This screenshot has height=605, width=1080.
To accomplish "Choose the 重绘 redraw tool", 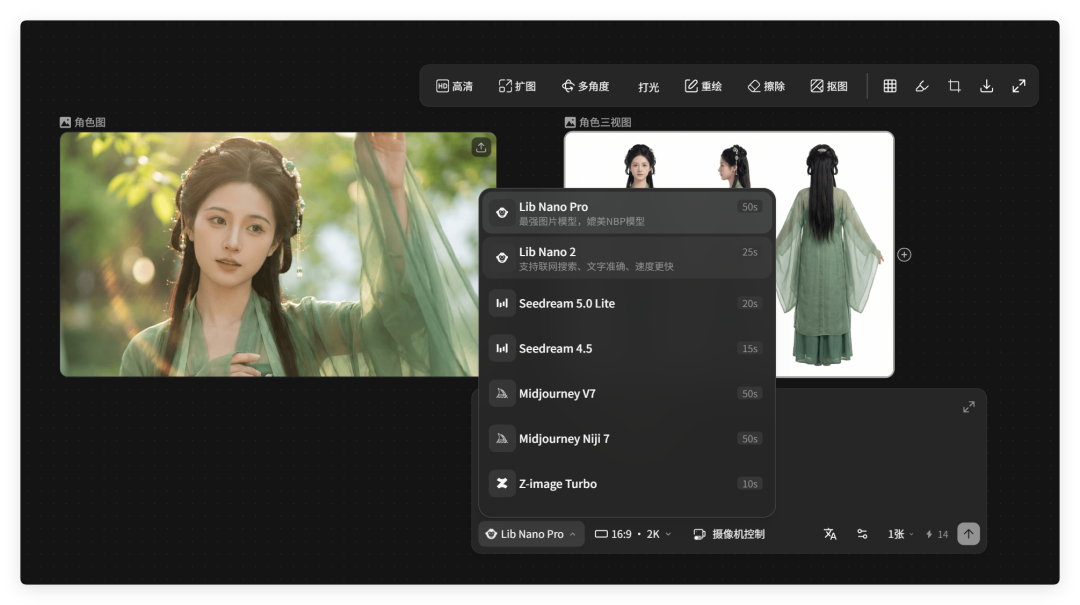I will click(703, 87).
